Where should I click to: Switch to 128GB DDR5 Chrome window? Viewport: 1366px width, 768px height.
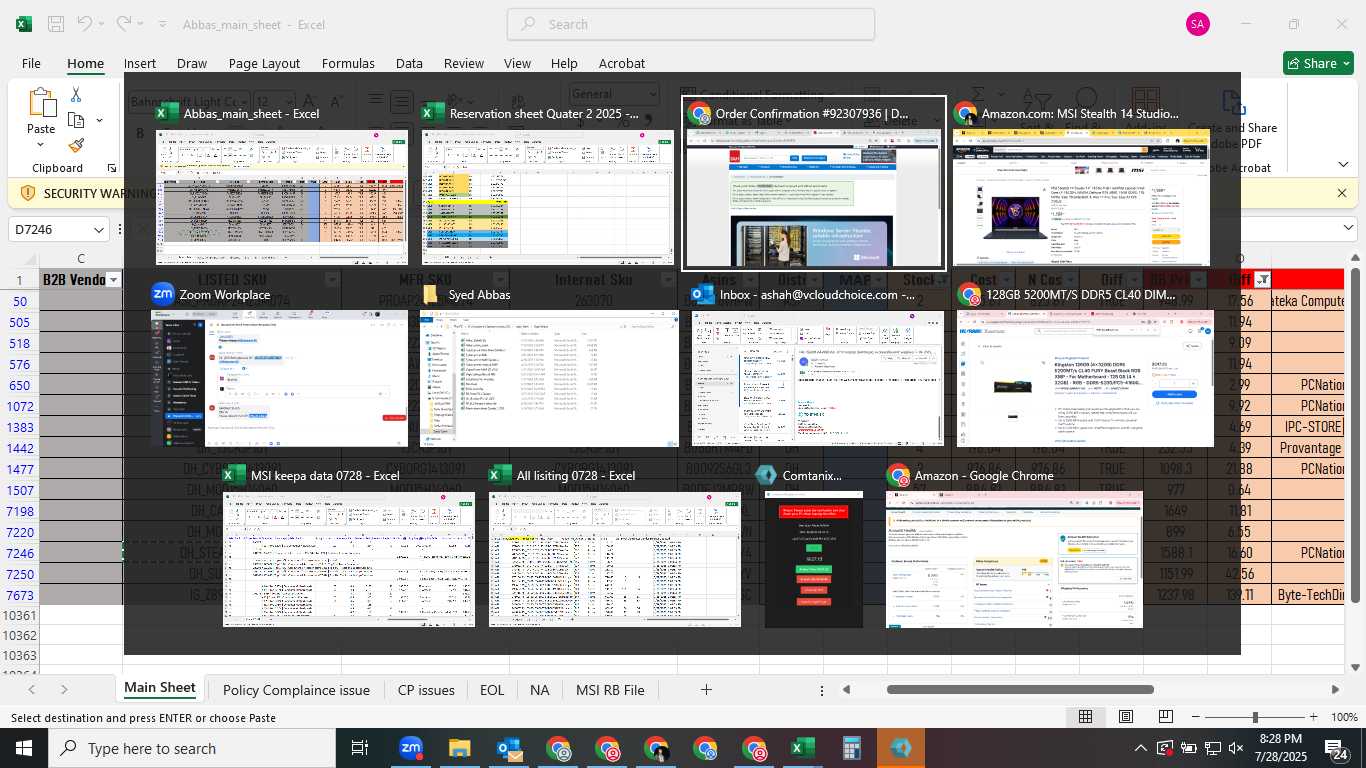[1085, 365]
